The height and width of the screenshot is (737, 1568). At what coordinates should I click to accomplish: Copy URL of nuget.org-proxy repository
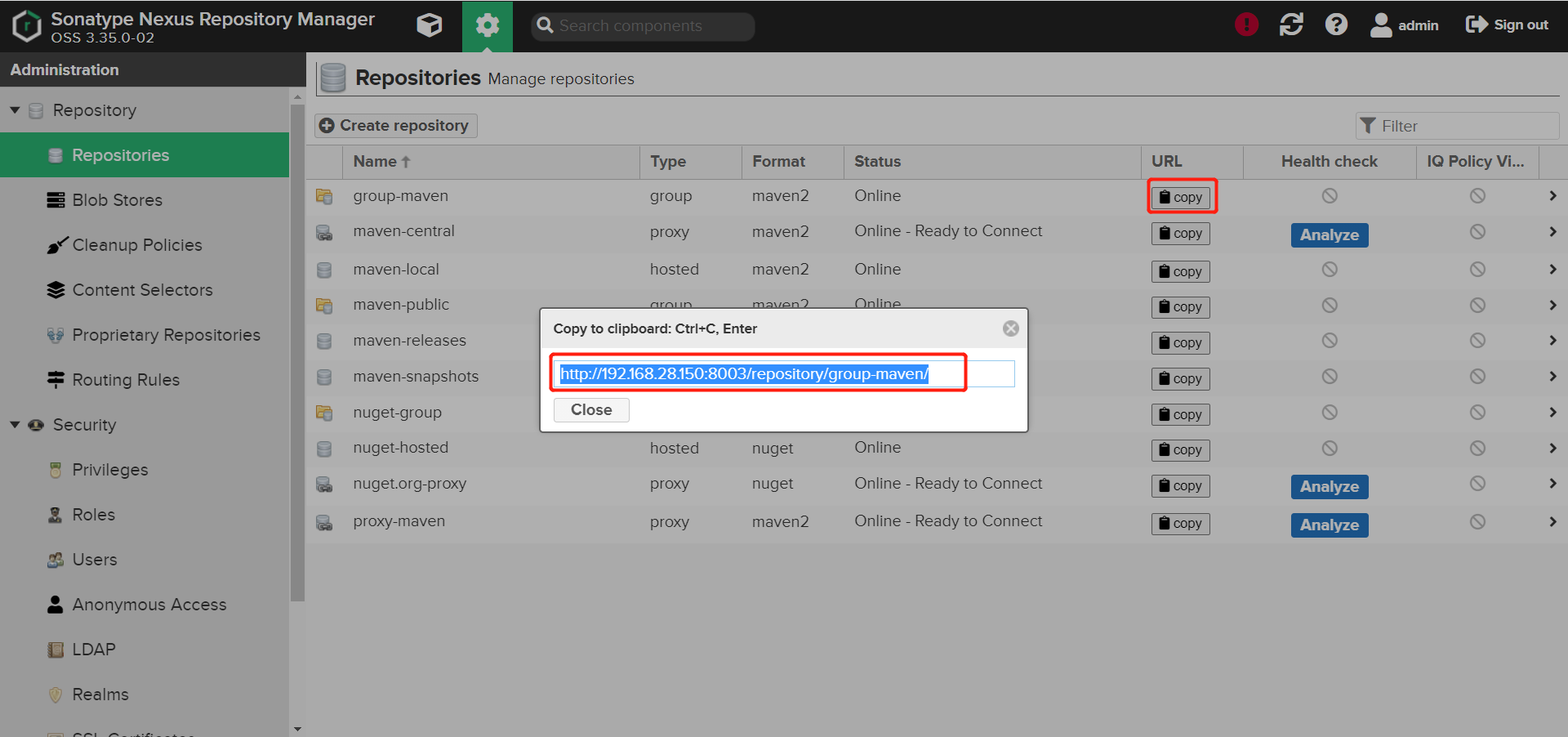[1181, 486]
